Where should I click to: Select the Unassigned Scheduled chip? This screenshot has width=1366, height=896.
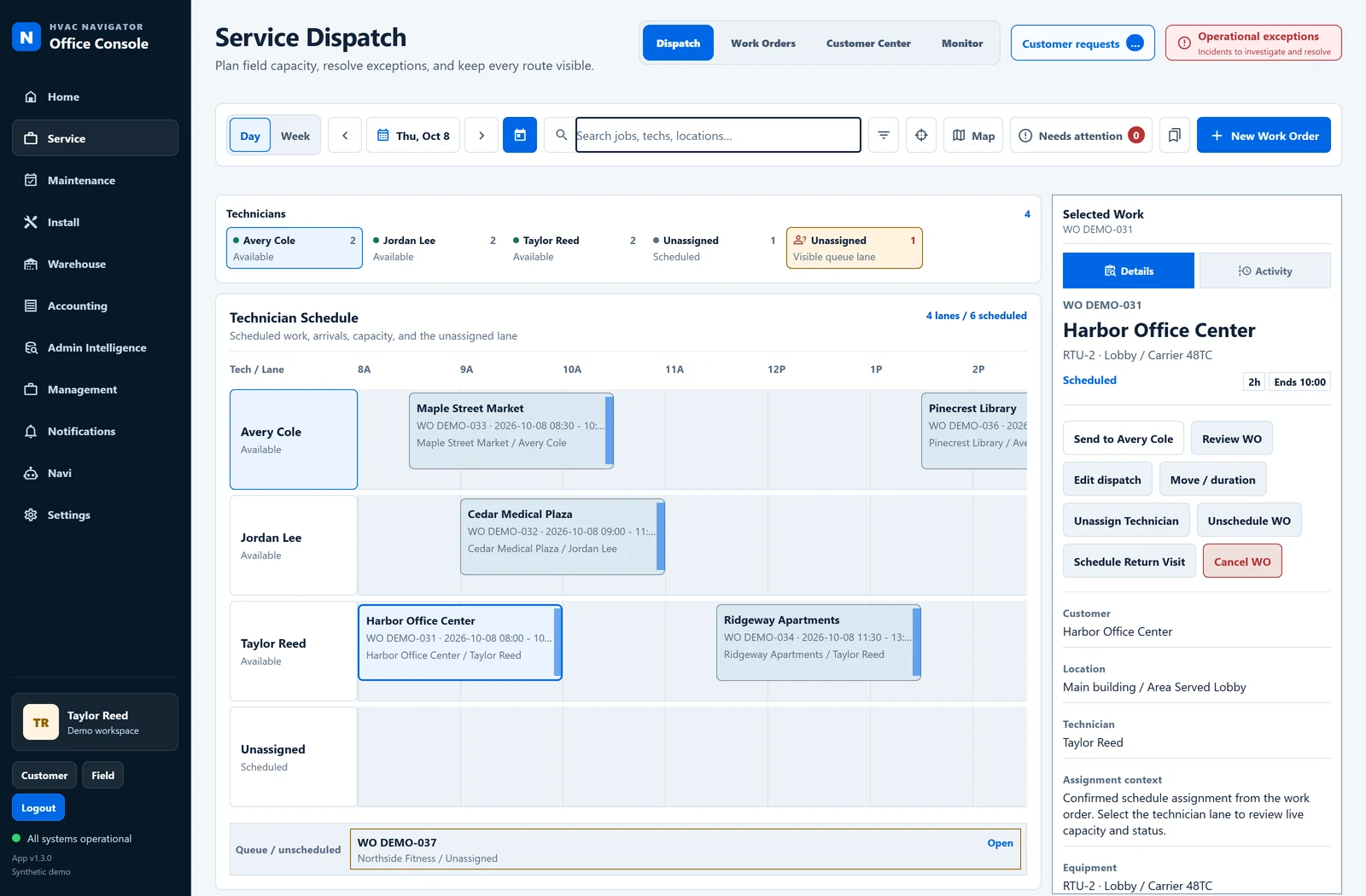click(x=715, y=248)
